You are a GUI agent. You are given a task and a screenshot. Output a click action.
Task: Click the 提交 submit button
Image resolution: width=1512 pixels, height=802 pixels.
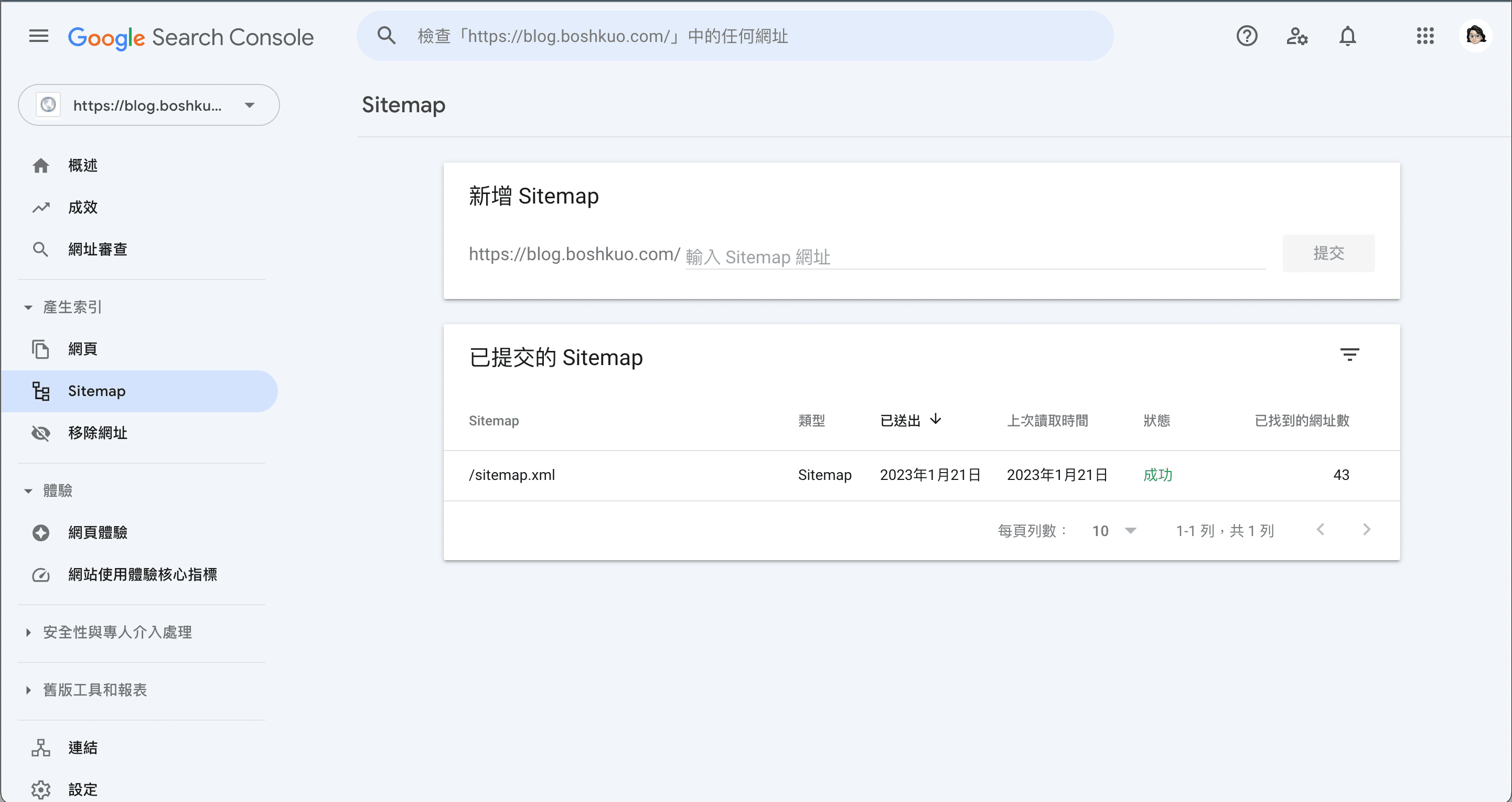pyautogui.click(x=1328, y=253)
